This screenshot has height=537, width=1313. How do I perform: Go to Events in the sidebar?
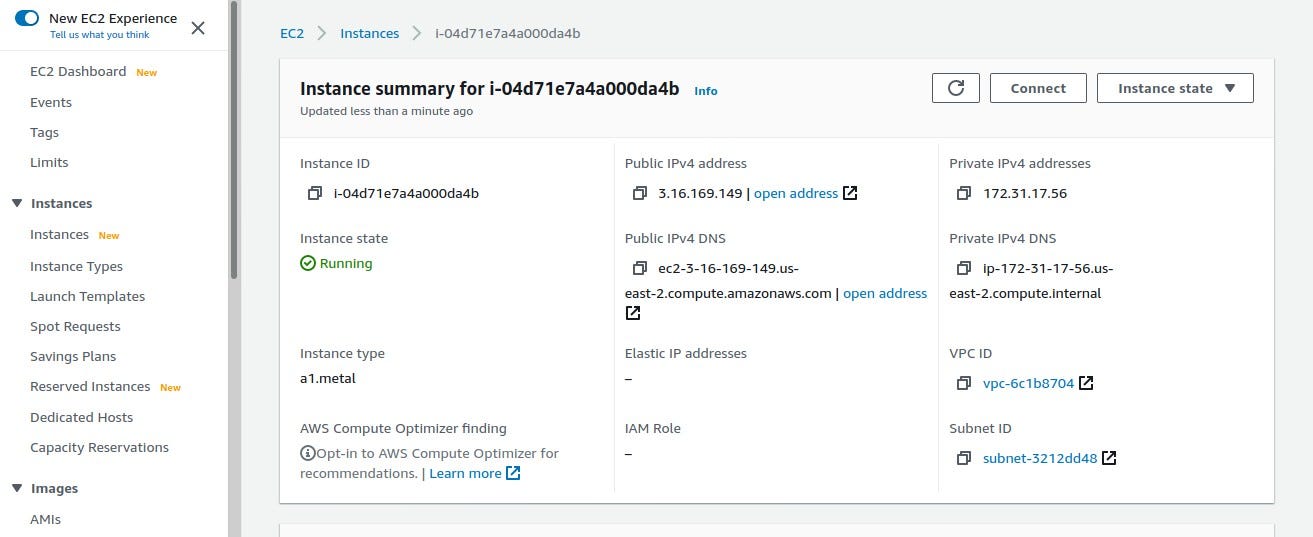coord(51,102)
